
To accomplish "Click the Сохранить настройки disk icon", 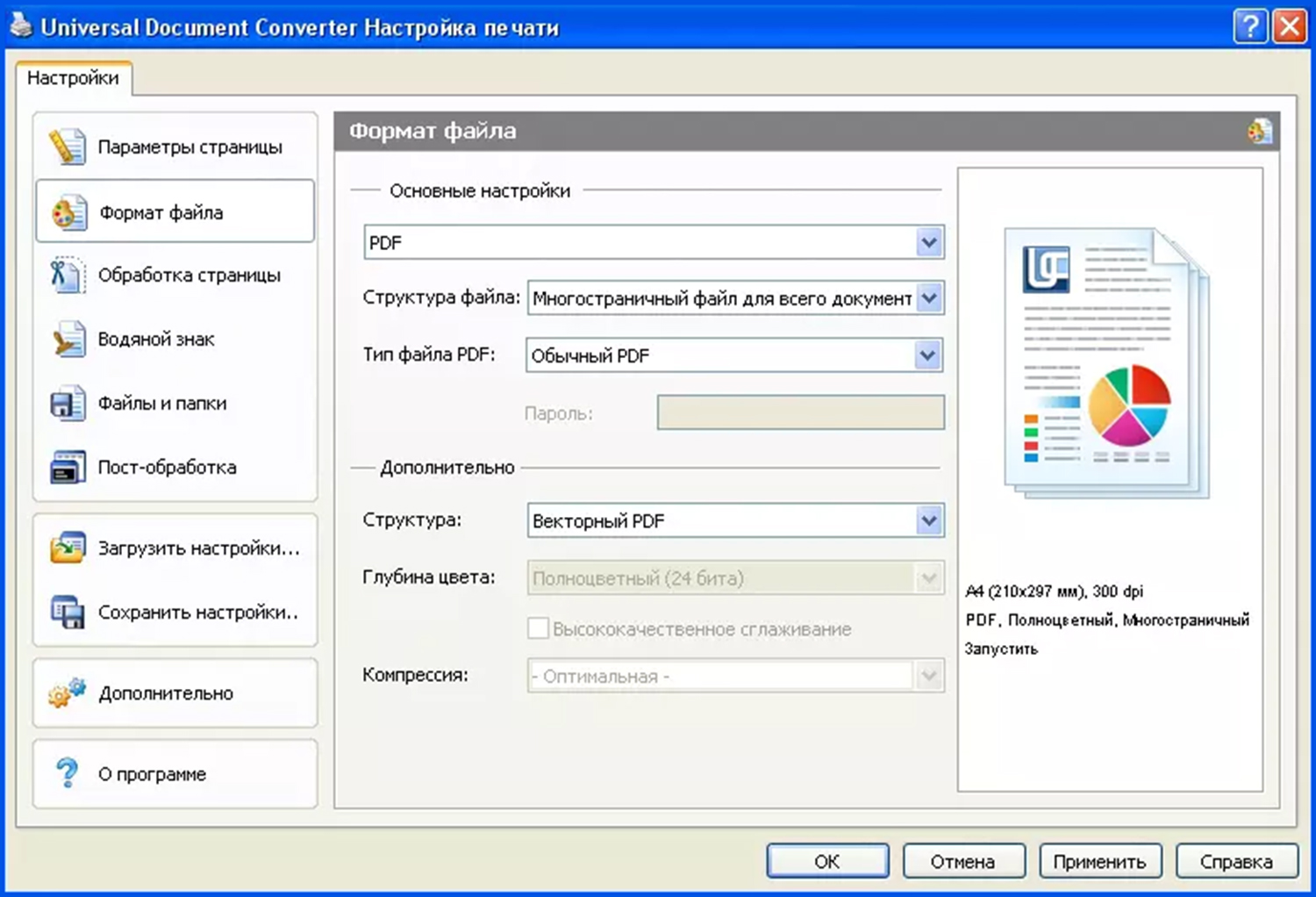I will pyautogui.click(x=67, y=613).
